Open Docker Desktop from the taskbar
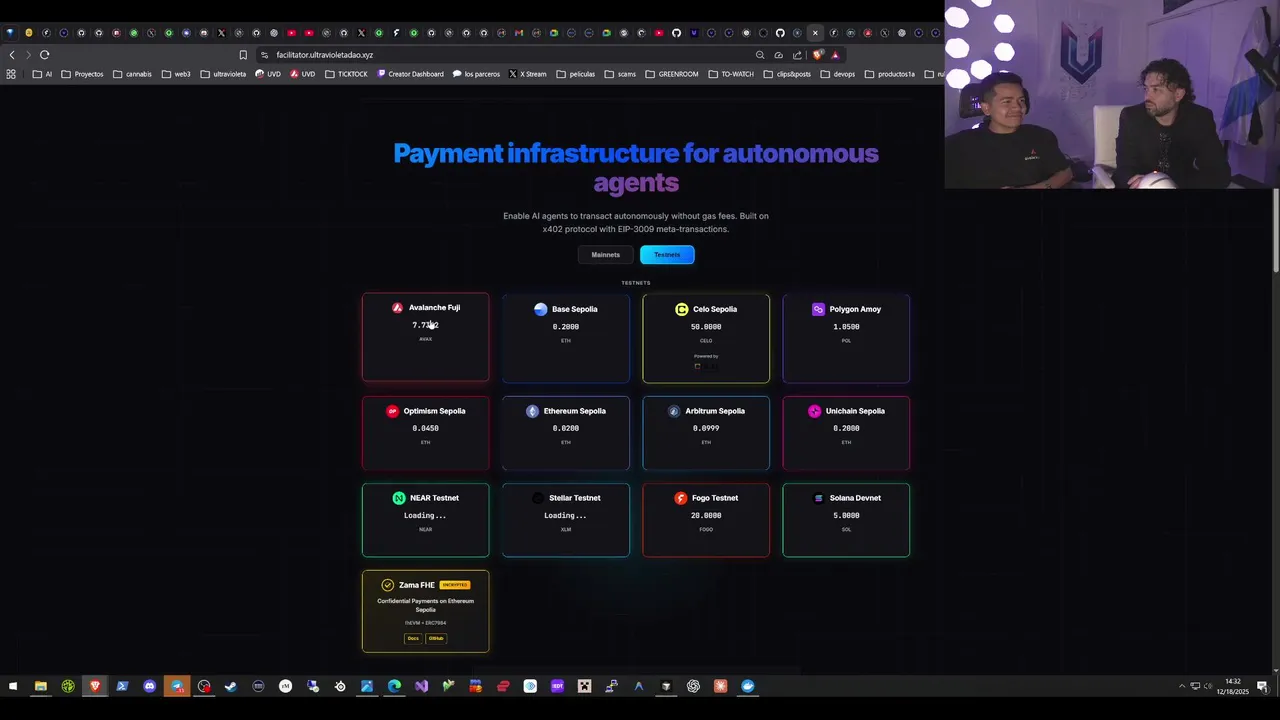1280x720 pixels. 747,686
